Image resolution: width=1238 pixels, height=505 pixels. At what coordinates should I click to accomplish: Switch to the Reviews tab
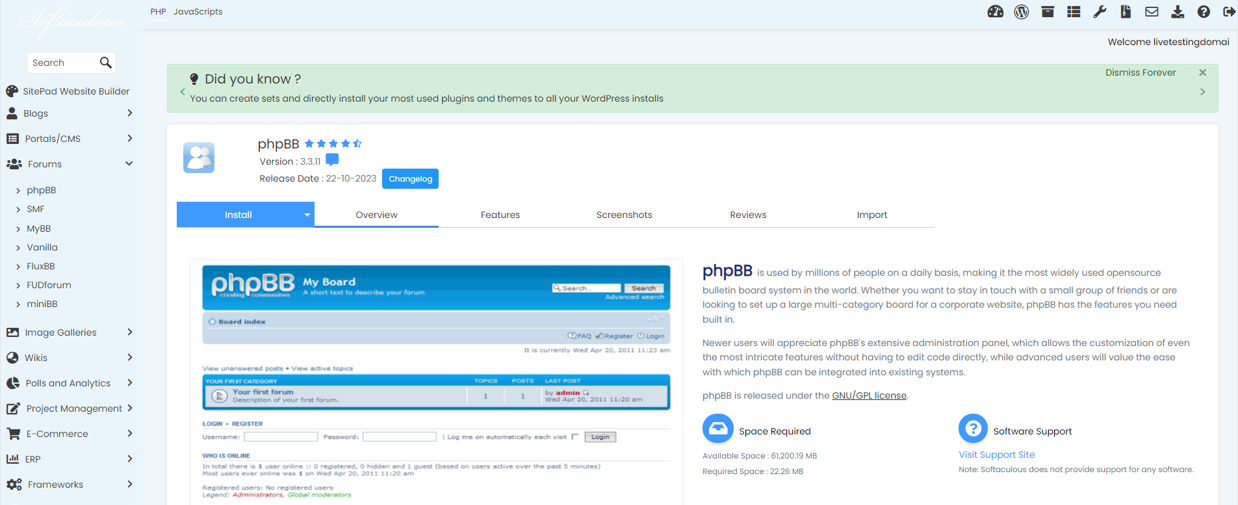(x=748, y=215)
